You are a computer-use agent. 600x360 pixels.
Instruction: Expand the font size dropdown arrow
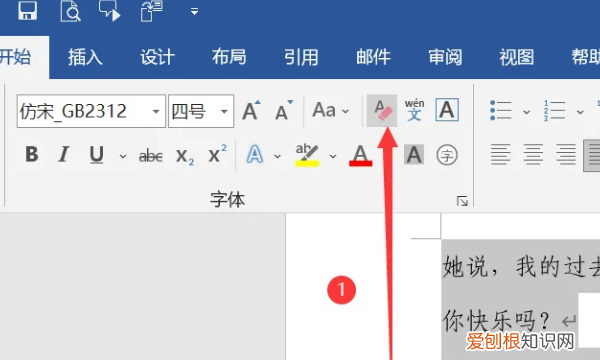(x=224, y=111)
